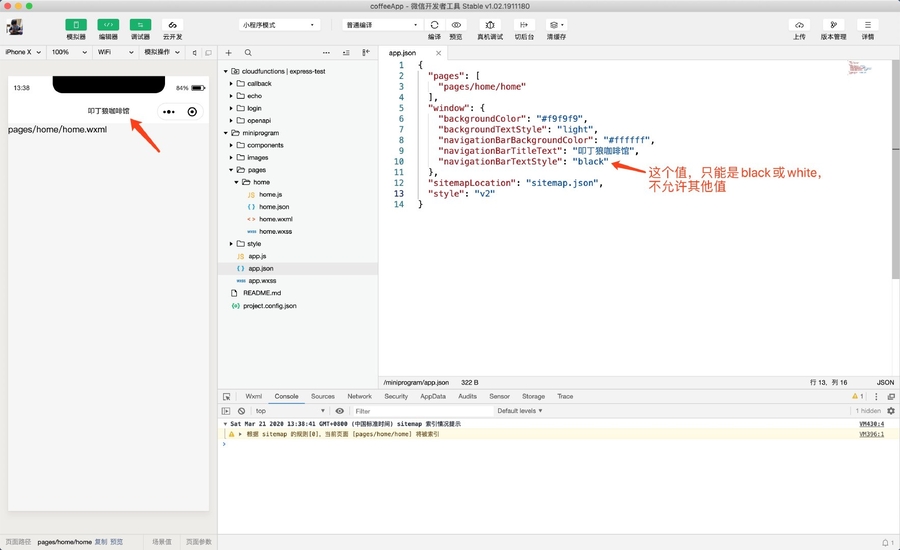Open 版本管理 version control
Viewport: 900px width, 550px height.
click(833, 25)
